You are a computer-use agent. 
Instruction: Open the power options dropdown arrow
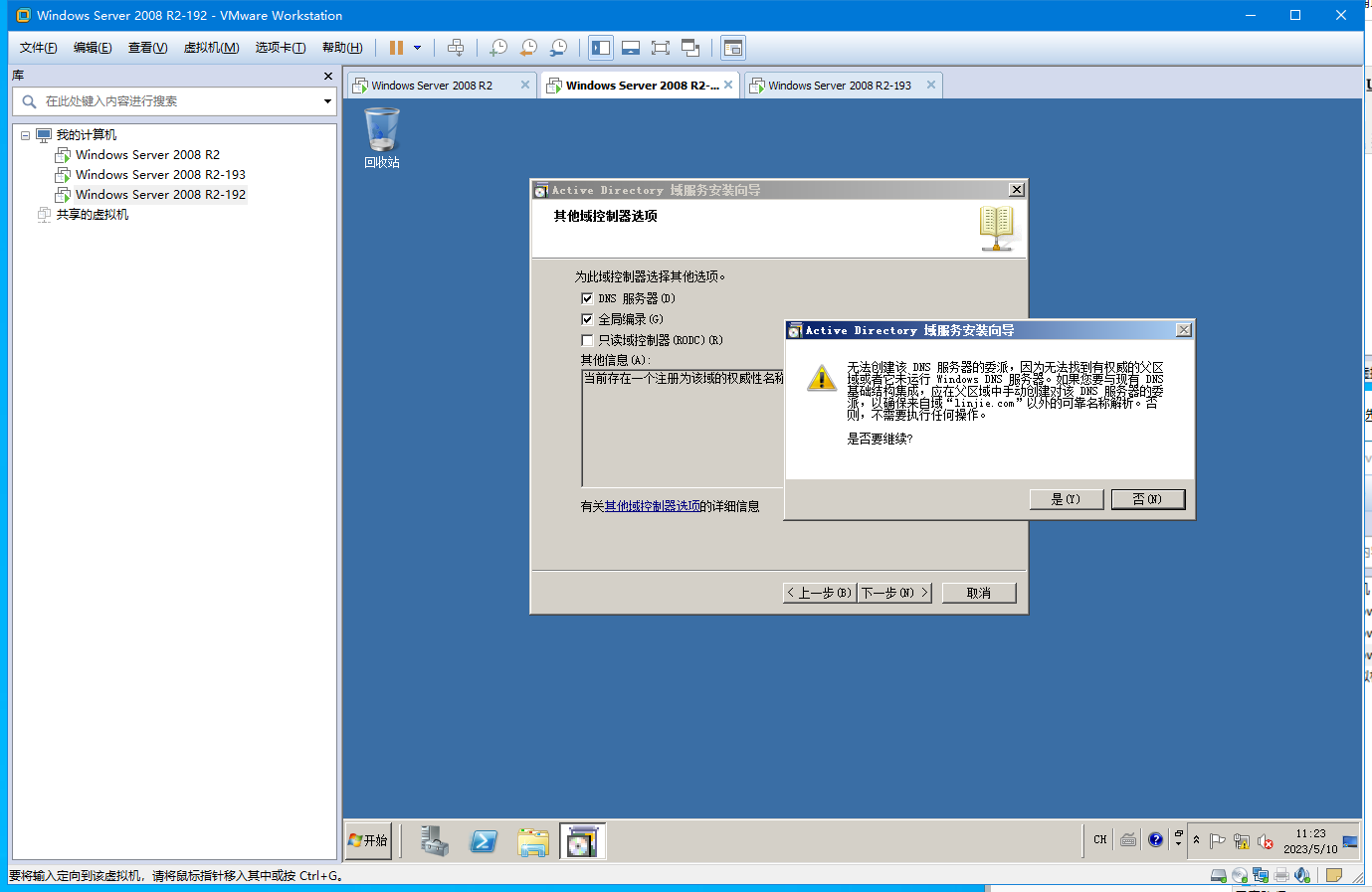tap(417, 48)
